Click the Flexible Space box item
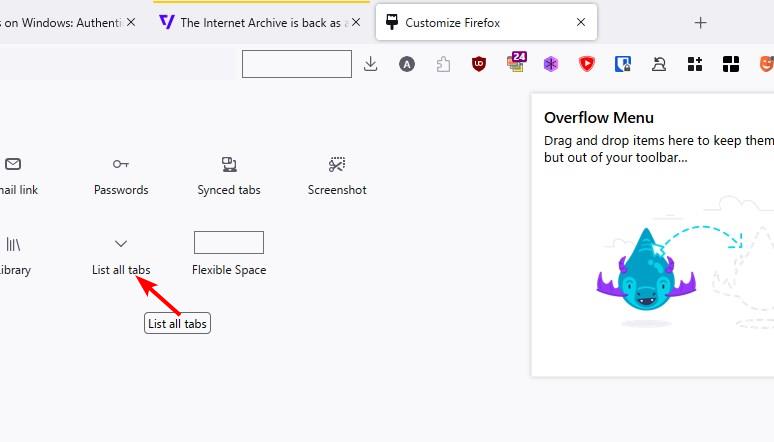The image size is (774, 442). click(229, 243)
